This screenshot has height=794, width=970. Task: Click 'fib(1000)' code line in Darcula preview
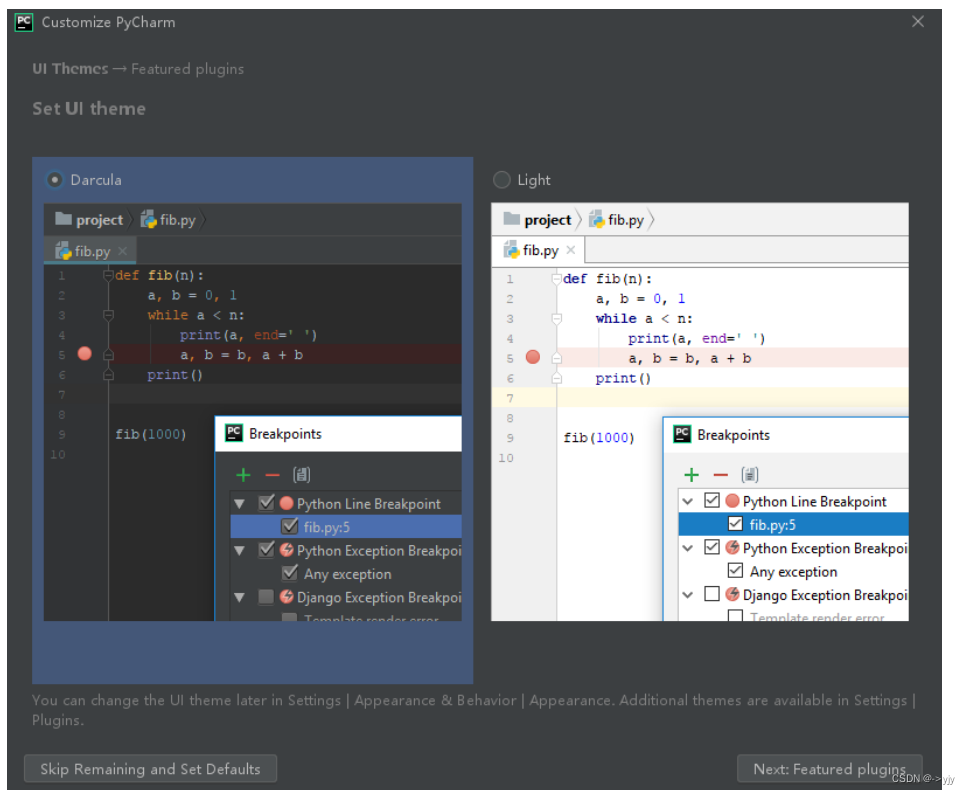pyautogui.click(x=150, y=434)
